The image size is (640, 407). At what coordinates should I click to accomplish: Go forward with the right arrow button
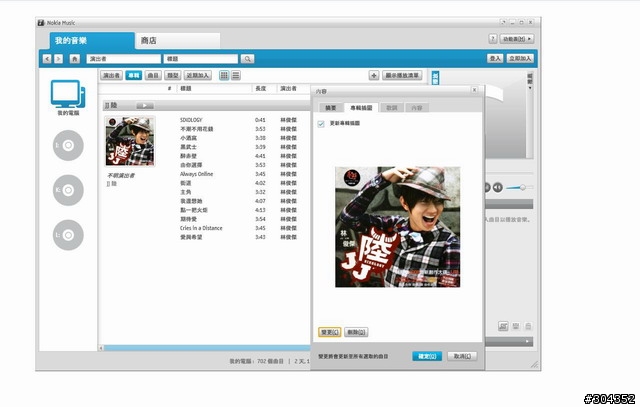(58, 59)
